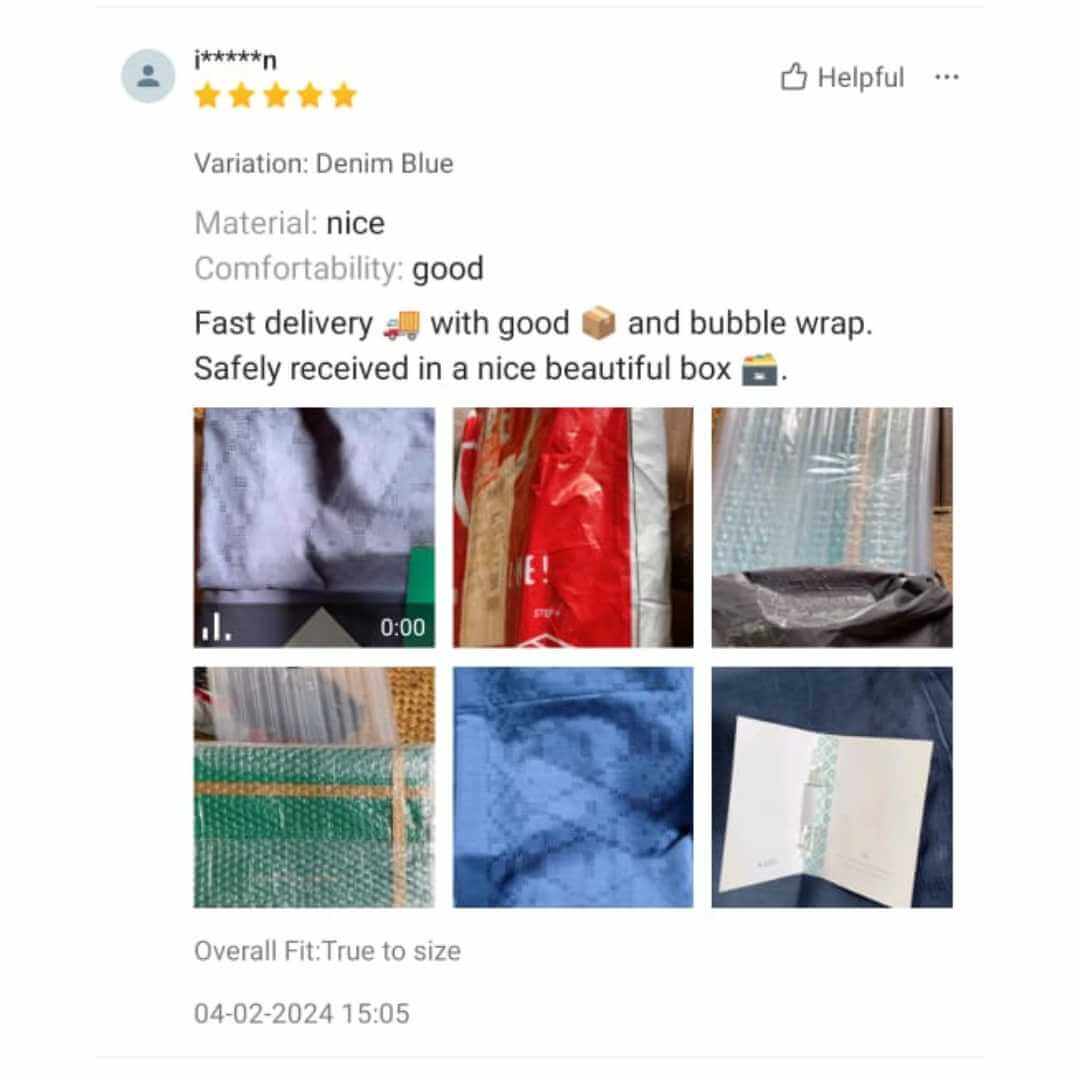
Task: Open the green bubble-wrapped box photo
Action: point(314,787)
